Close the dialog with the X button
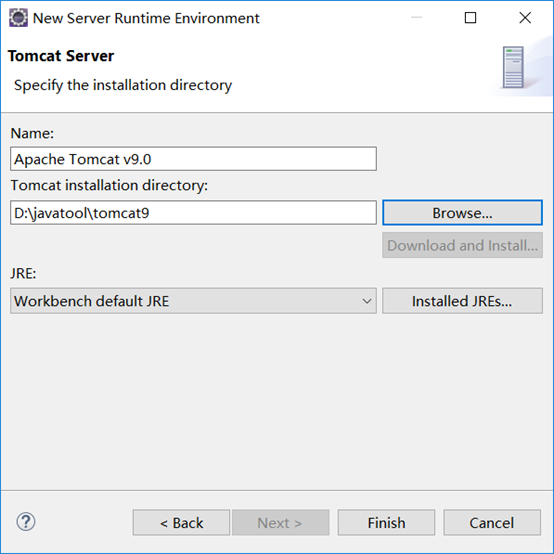The height and width of the screenshot is (554, 554). tap(525, 18)
